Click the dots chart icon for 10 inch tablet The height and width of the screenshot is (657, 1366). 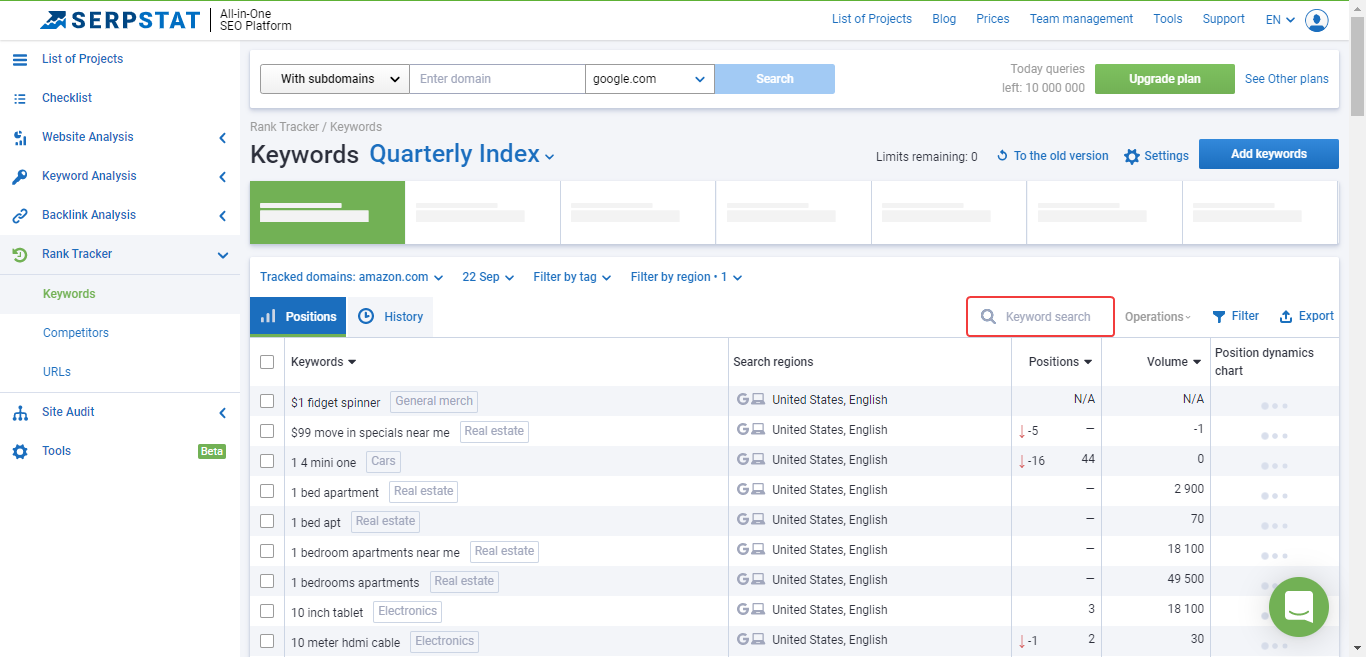coord(1274,615)
